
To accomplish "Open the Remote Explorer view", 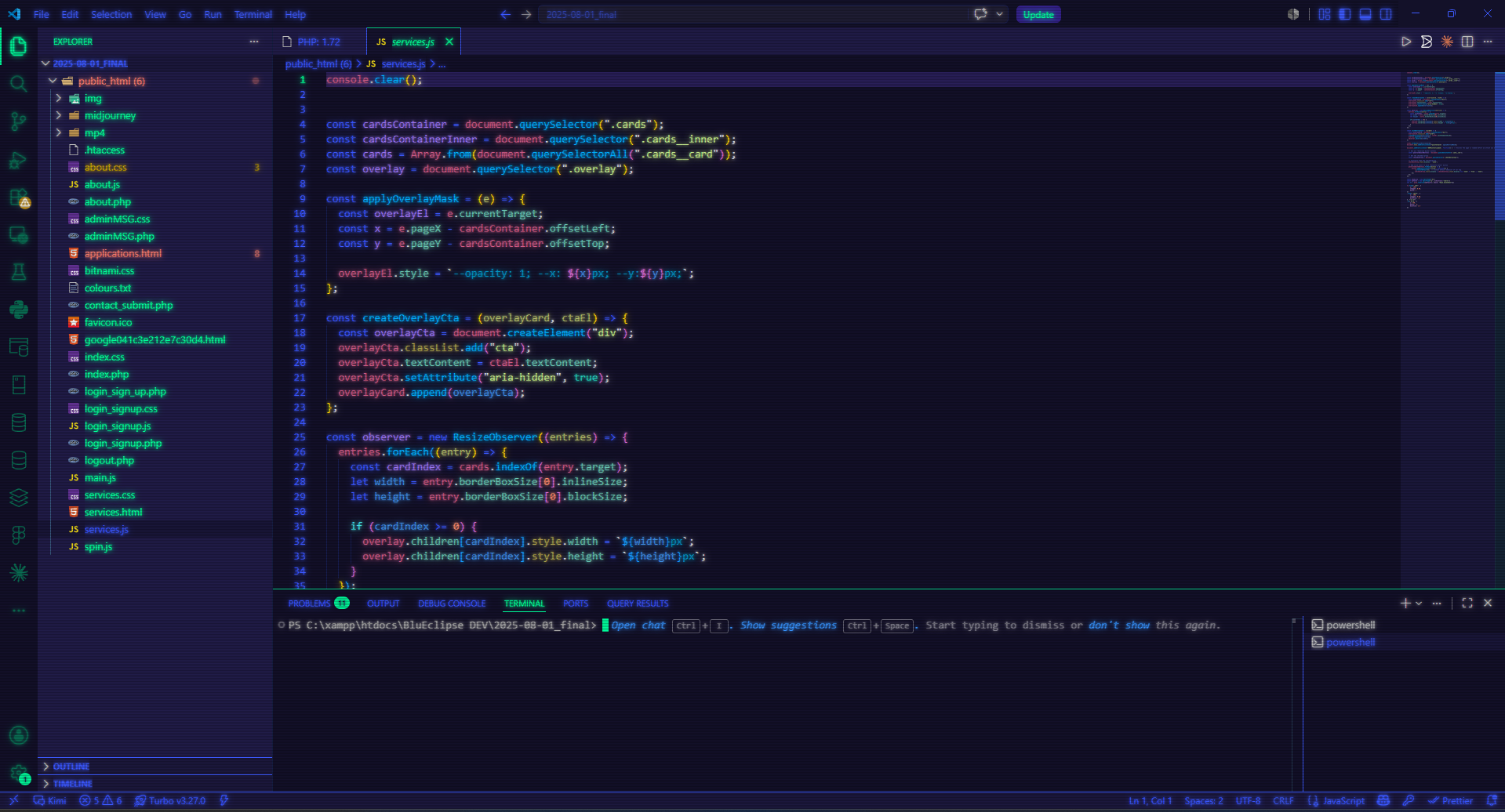I will pos(18,234).
